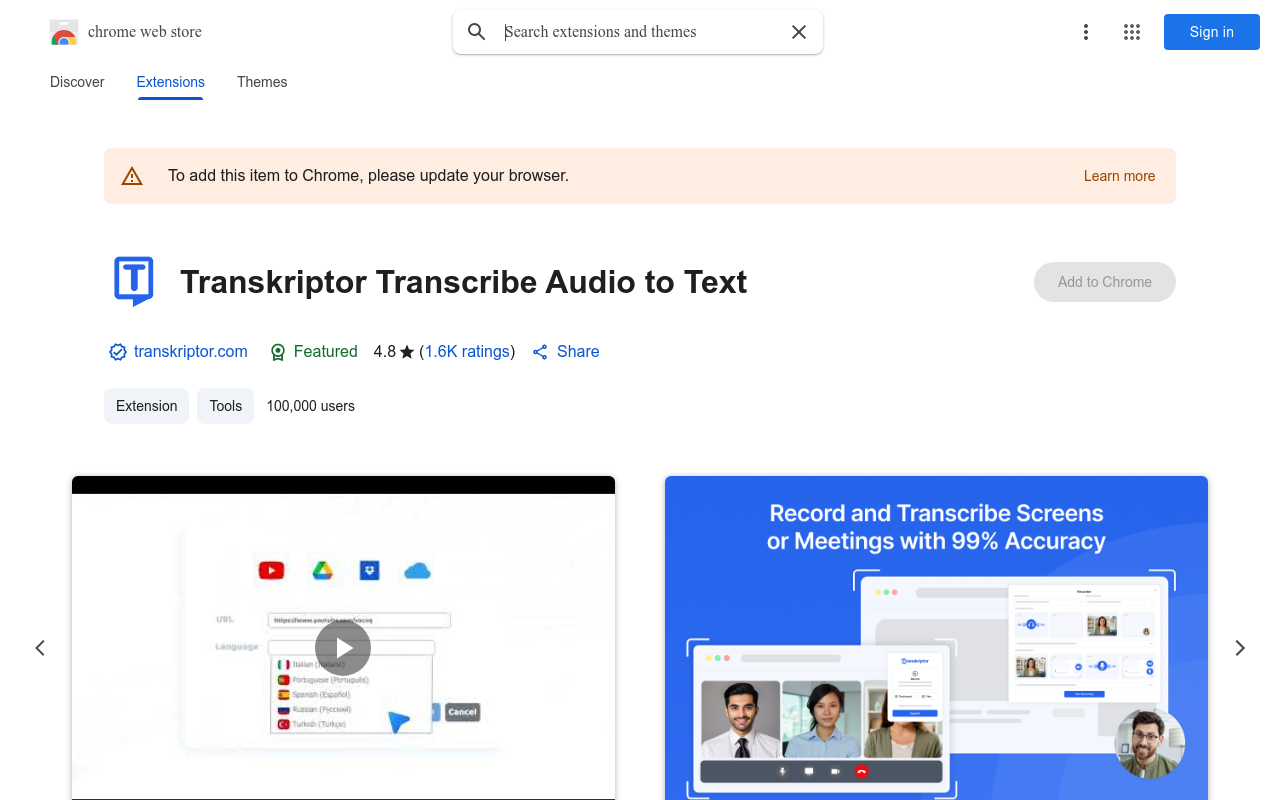This screenshot has height=800, width=1280.
Task: Click the Featured badge icon
Action: click(x=278, y=352)
